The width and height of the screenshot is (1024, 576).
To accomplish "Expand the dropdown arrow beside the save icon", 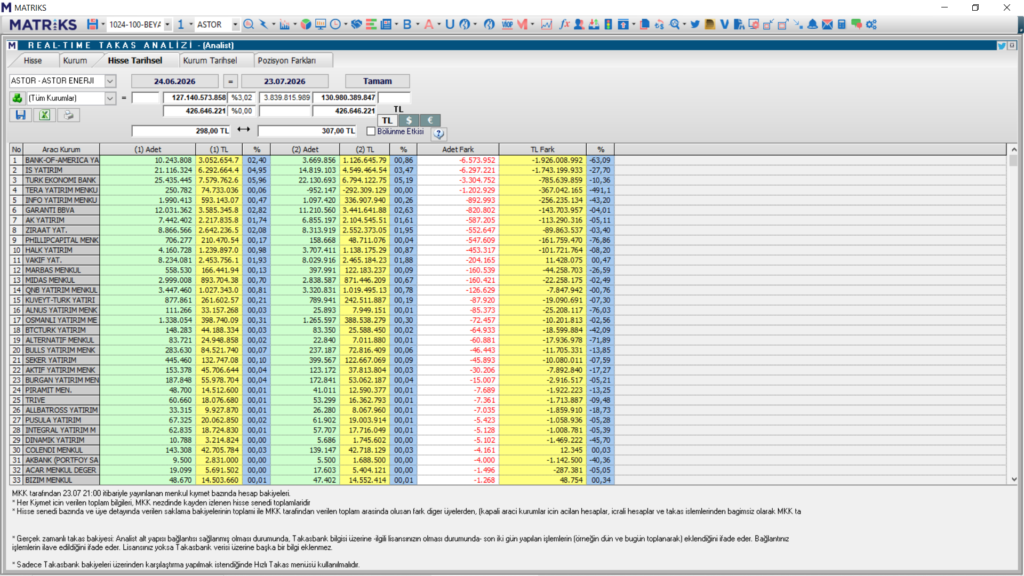I will pyautogui.click(x=103, y=25).
